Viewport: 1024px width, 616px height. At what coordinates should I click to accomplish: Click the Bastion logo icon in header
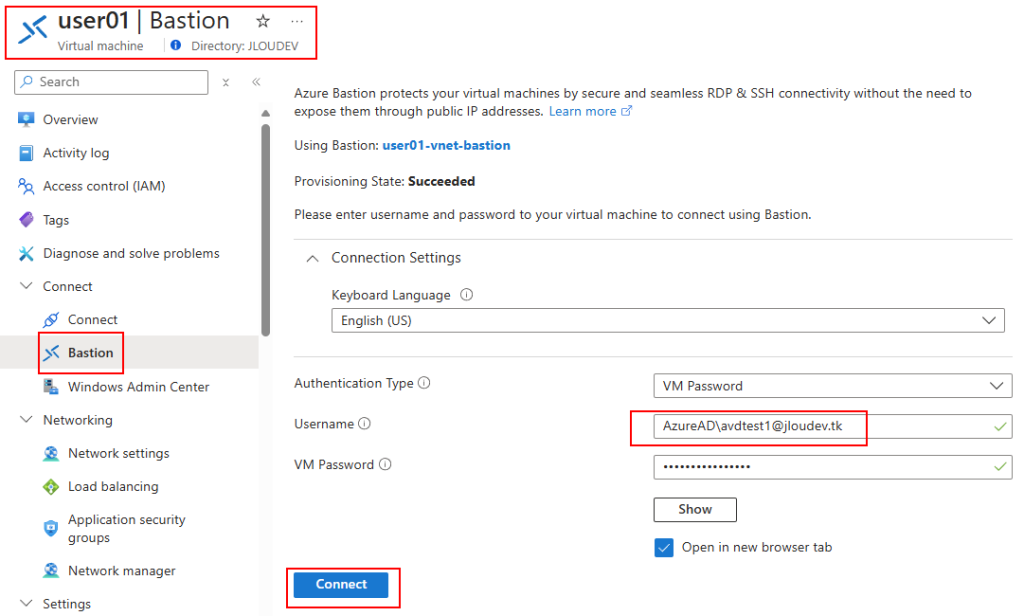coord(33,29)
